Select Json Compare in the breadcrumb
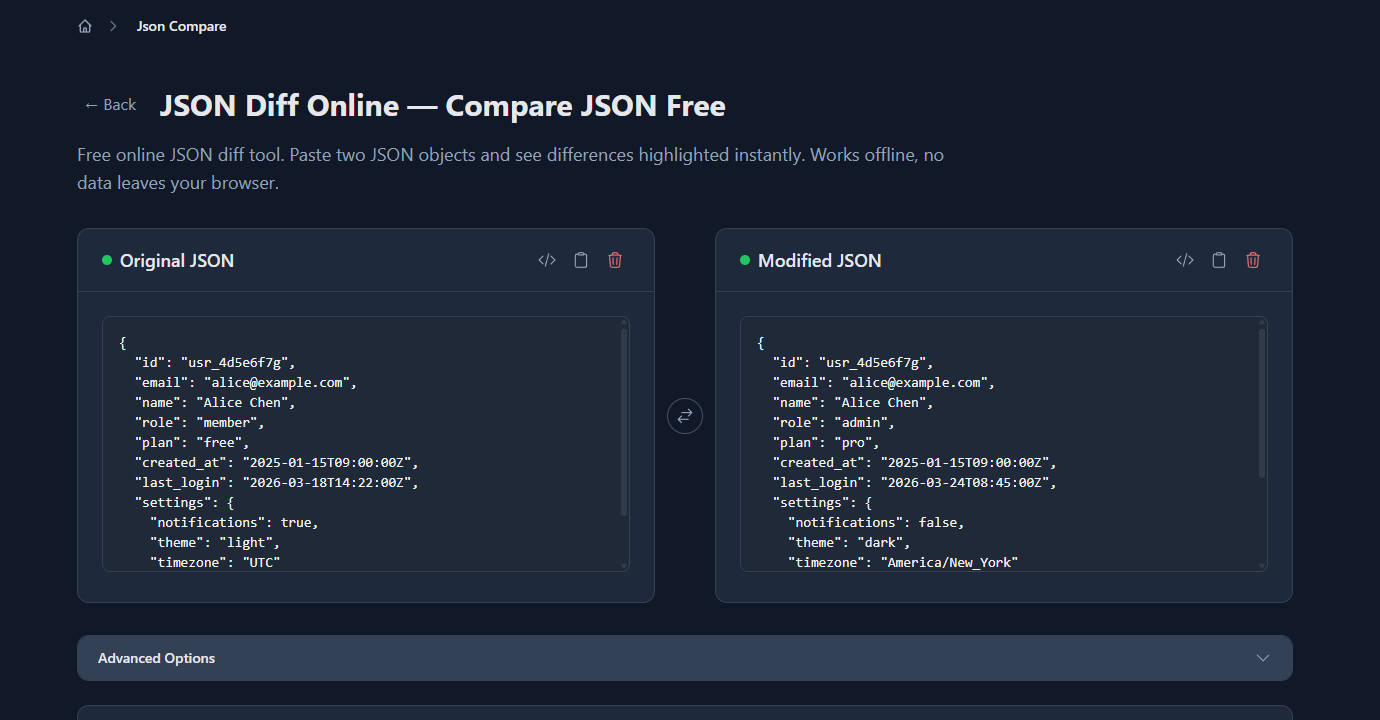Image resolution: width=1380 pixels, height=720 pixels. (x=181, y=25)
